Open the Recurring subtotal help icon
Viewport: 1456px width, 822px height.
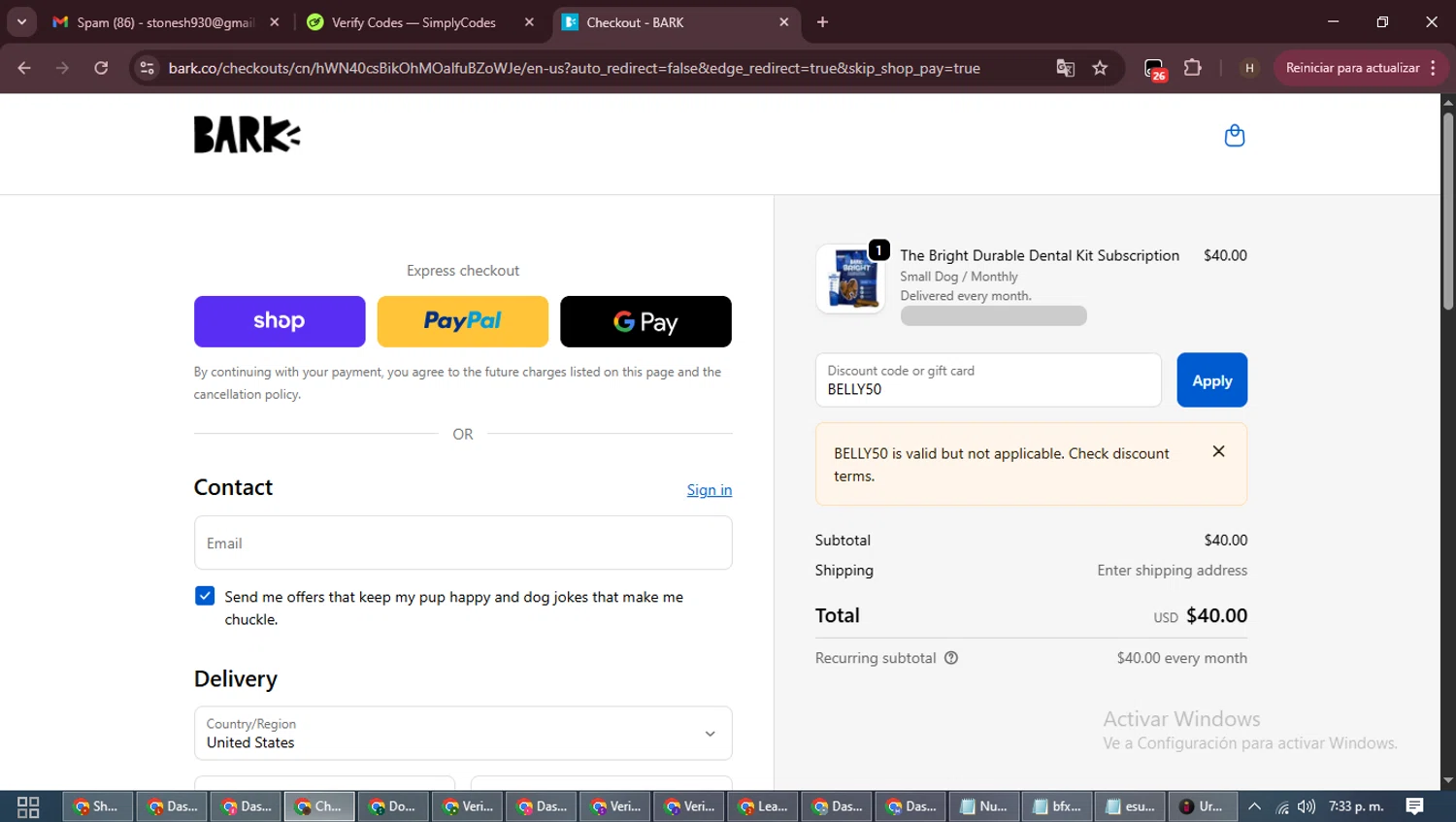[951, 658]
